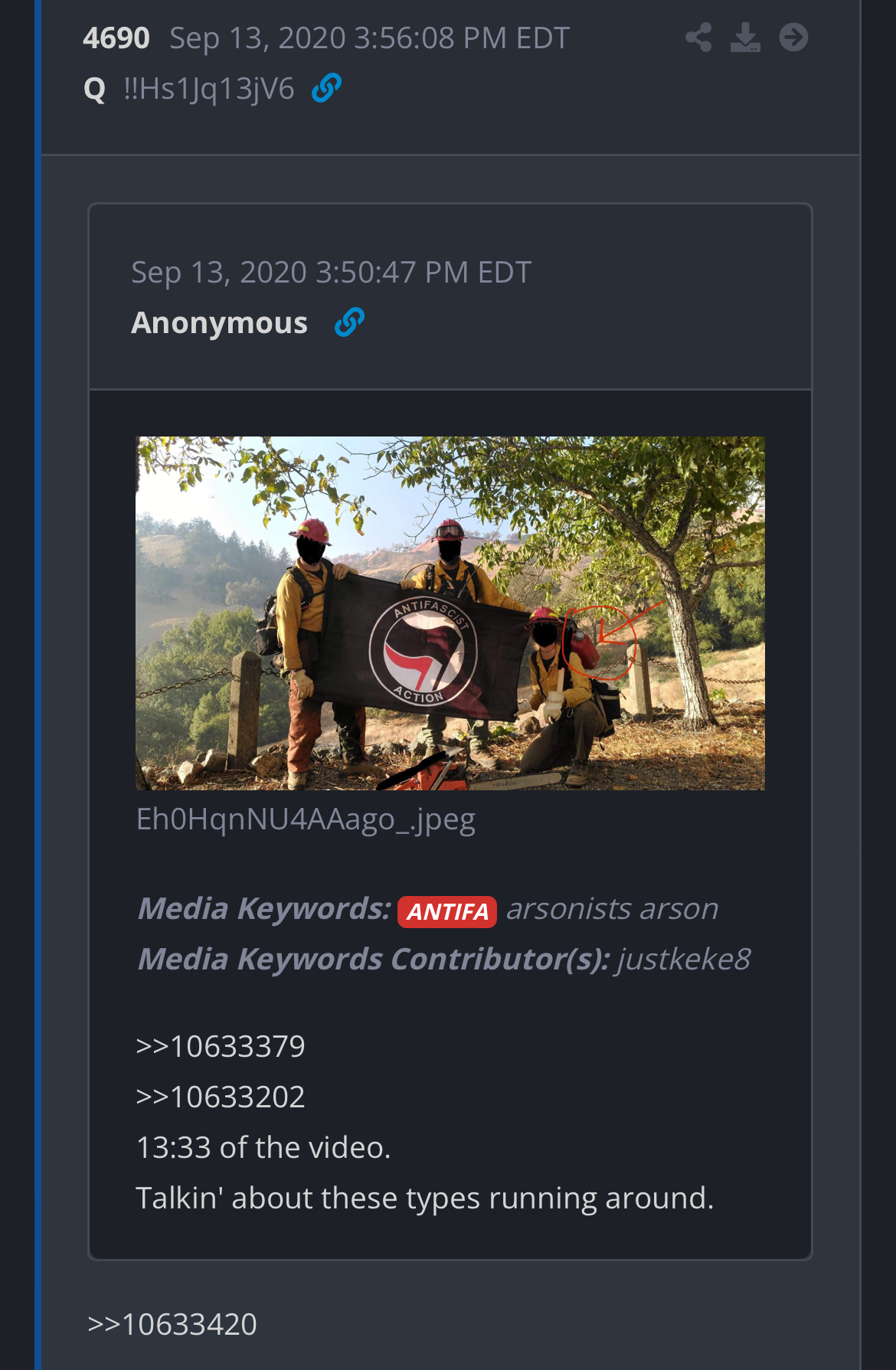Follow the >>10633202 post reference

point(221,1097)
